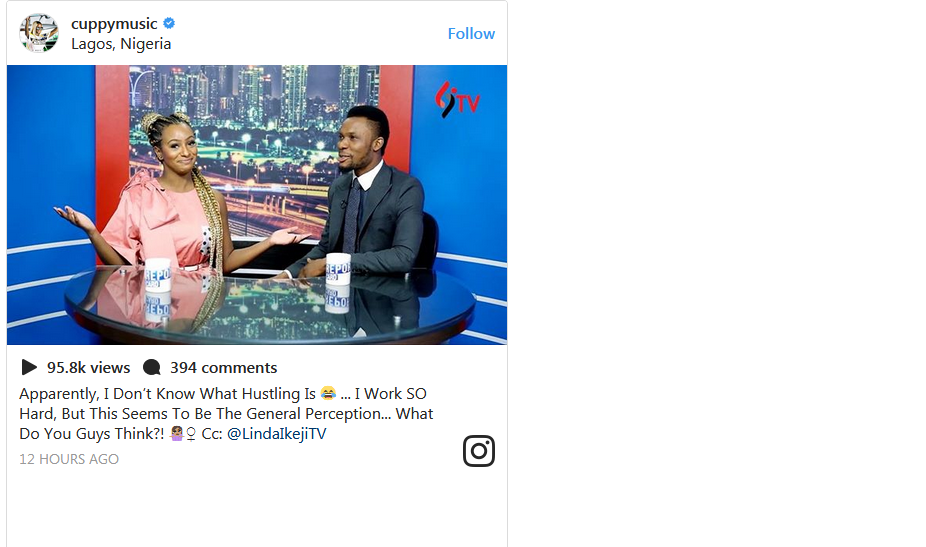This screenshot has width=926, height=547.
Task: Play the embedded interview video
Action: [257, 204]
